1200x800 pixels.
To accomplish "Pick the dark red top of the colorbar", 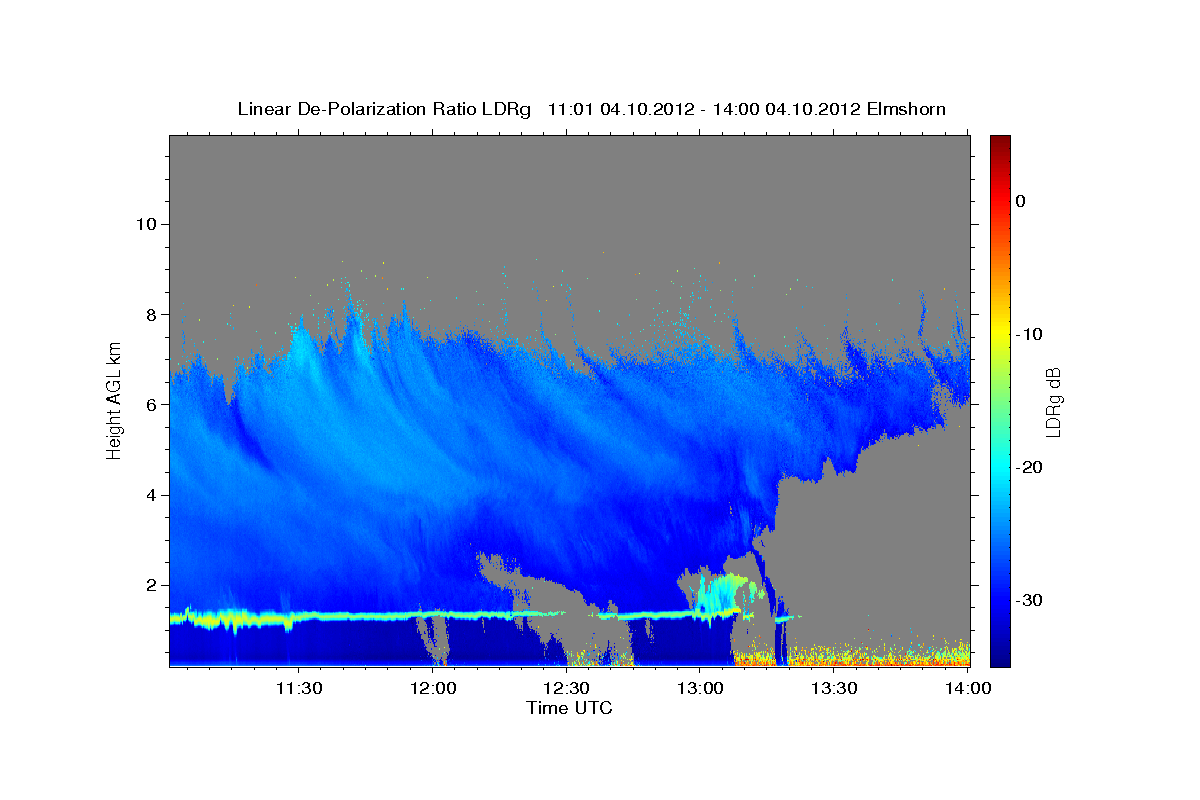I will 1000,145.
